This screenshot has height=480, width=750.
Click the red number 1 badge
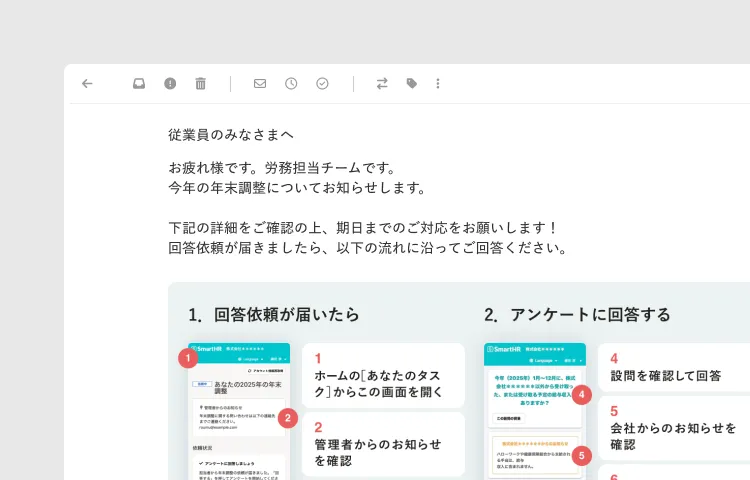(x=188, y=357)
